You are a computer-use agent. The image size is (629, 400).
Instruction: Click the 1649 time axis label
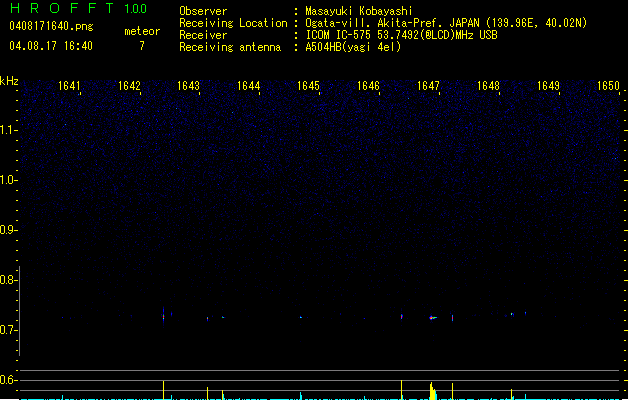pyautogui.click(x=548, y=85)
